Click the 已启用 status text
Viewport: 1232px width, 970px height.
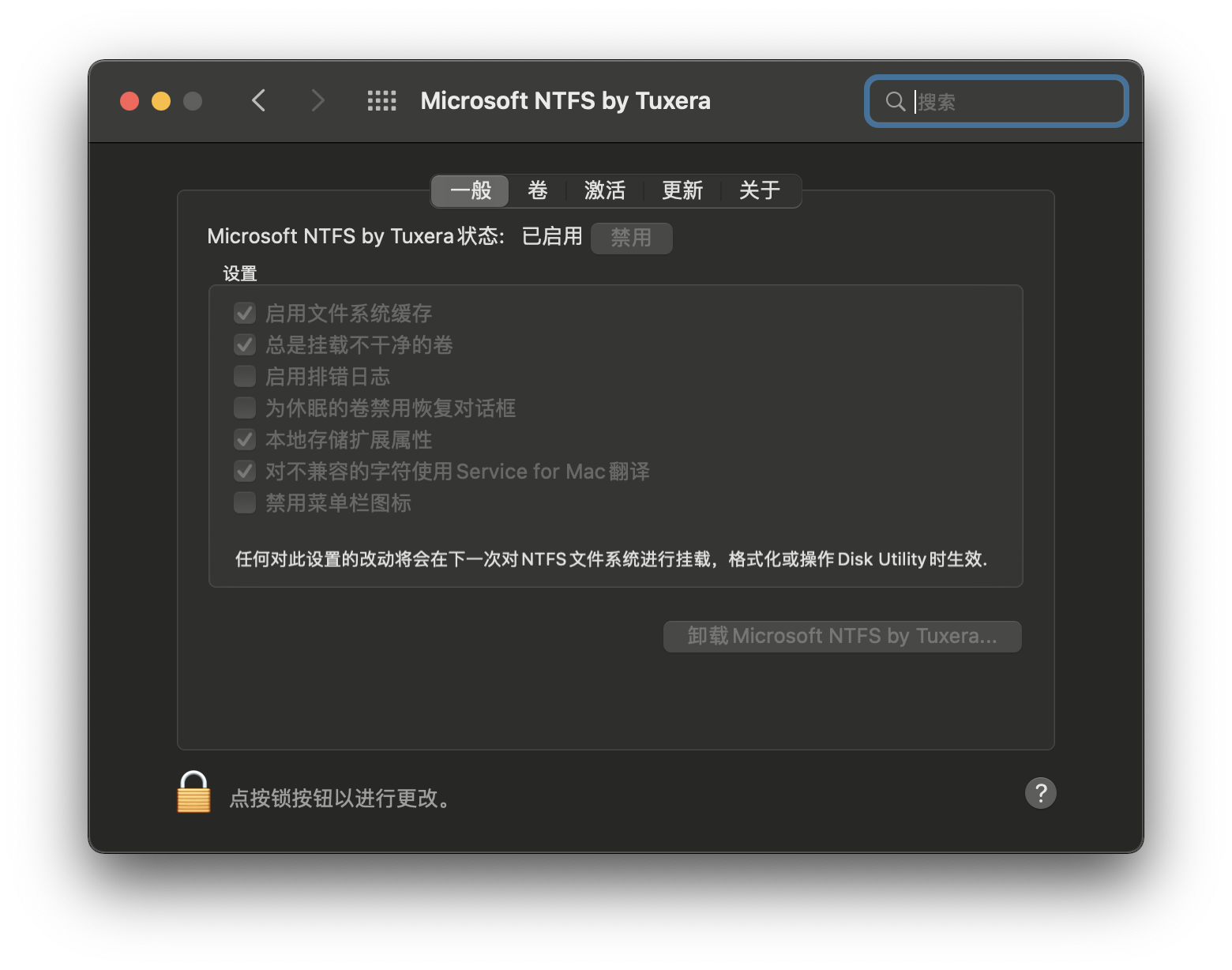click(x=552, y=236)
